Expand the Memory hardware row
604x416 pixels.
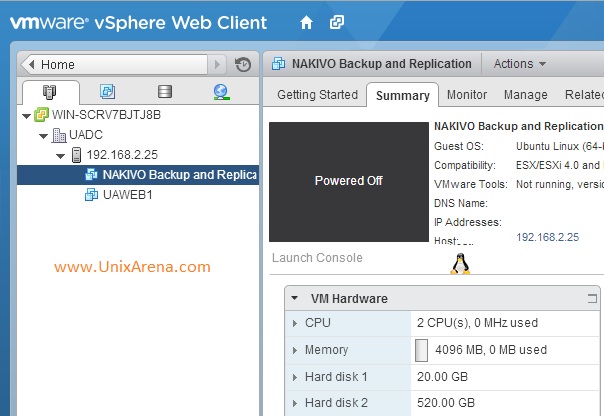tap(295, 350)
